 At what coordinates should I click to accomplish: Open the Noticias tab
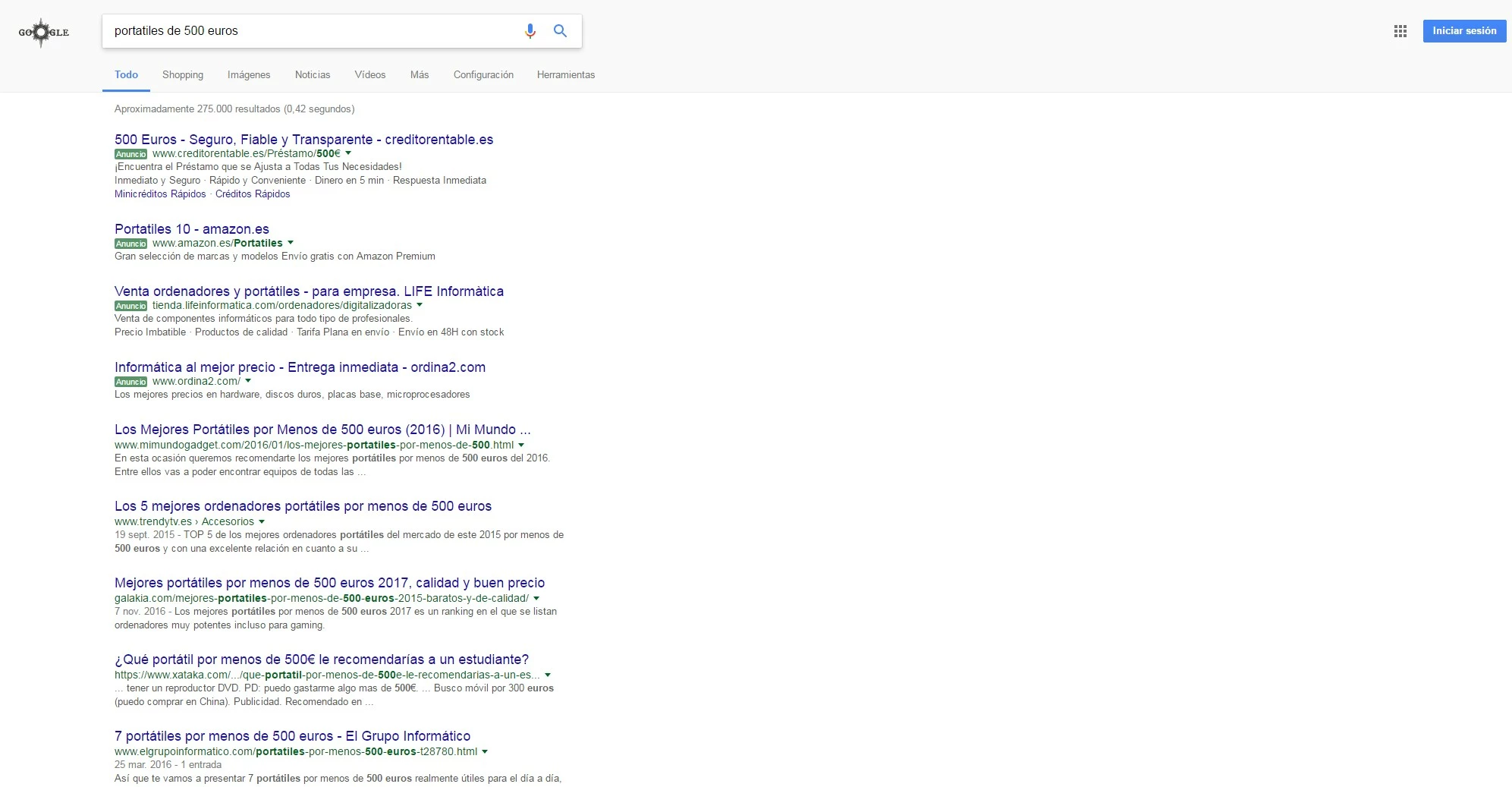[x=313, y=74]
